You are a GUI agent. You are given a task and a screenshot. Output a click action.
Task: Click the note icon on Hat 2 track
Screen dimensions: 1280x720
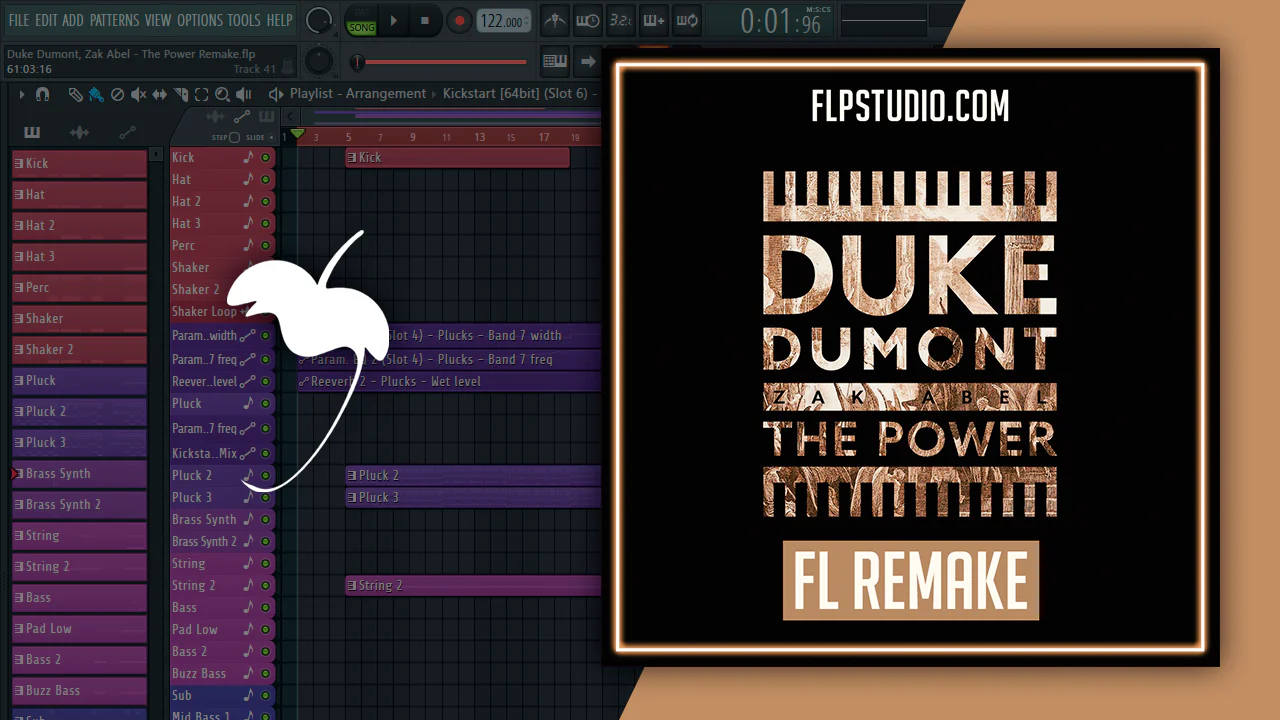pyautogui.click(x=248, y=201)
